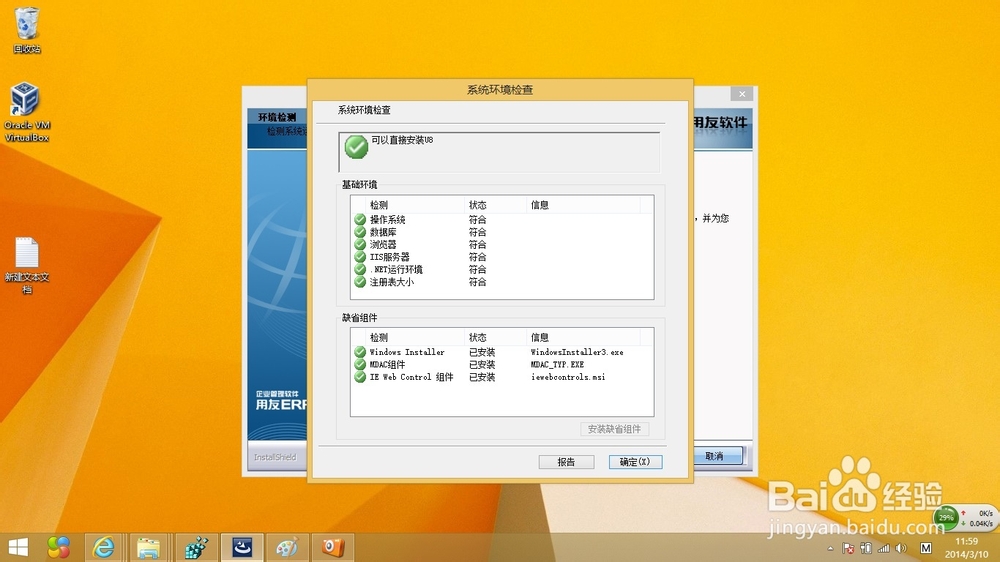The width and height of the screenshot is (1000, 562).
Task: Click the green check icon beside 数据库
Action: click(x=360, y=232)
